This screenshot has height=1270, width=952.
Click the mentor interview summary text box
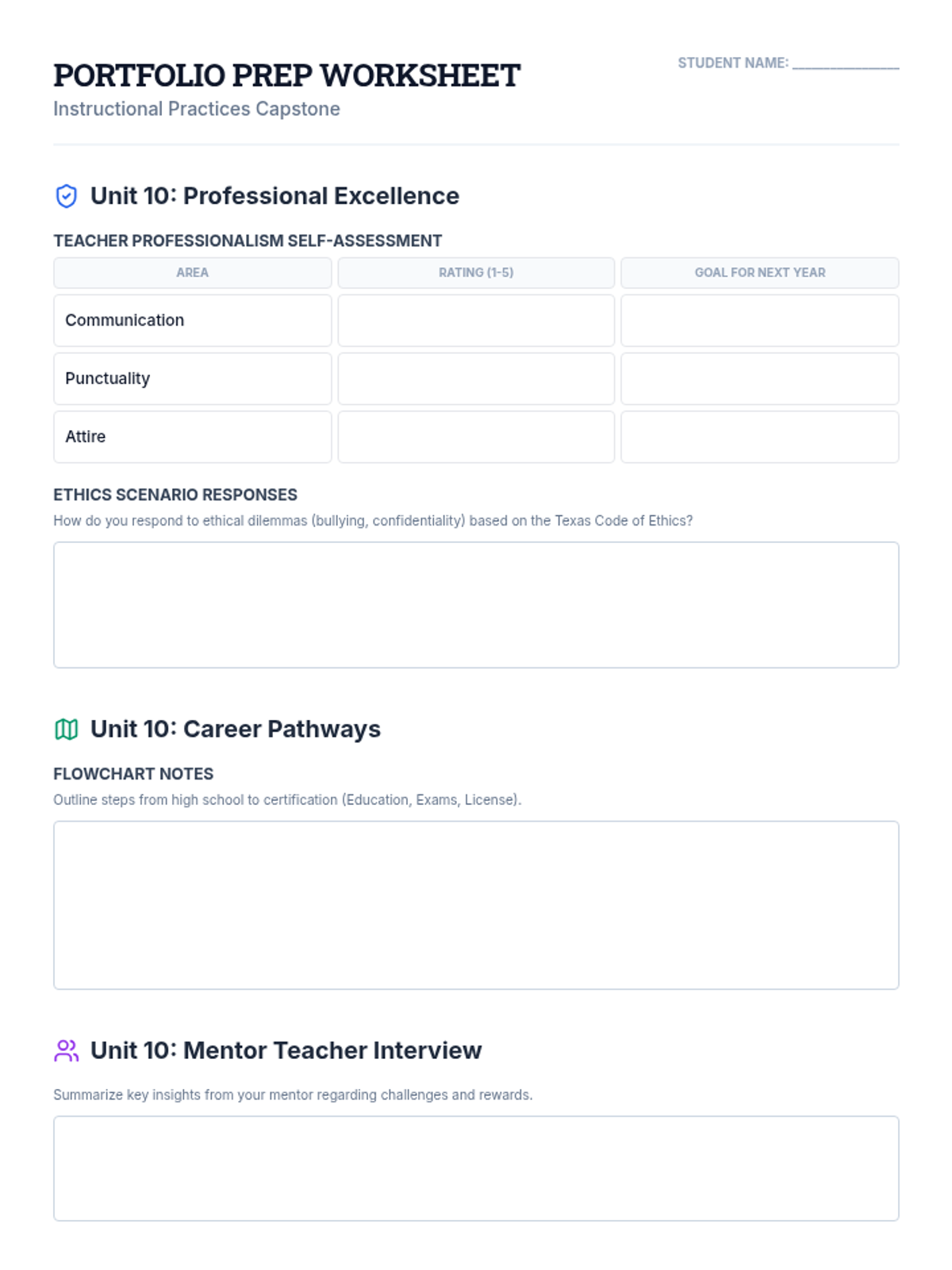(x=476, y=1168)
